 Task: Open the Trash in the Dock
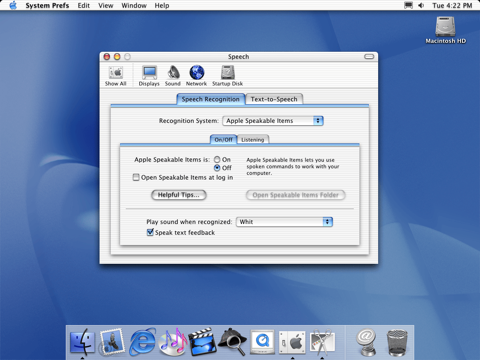click(x=397, y=342)
